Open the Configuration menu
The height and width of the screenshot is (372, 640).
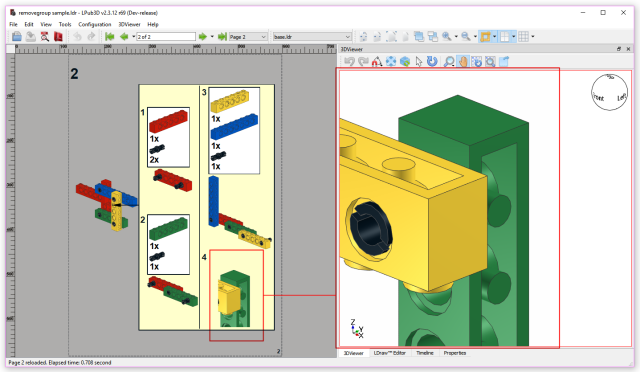[95, 25]
